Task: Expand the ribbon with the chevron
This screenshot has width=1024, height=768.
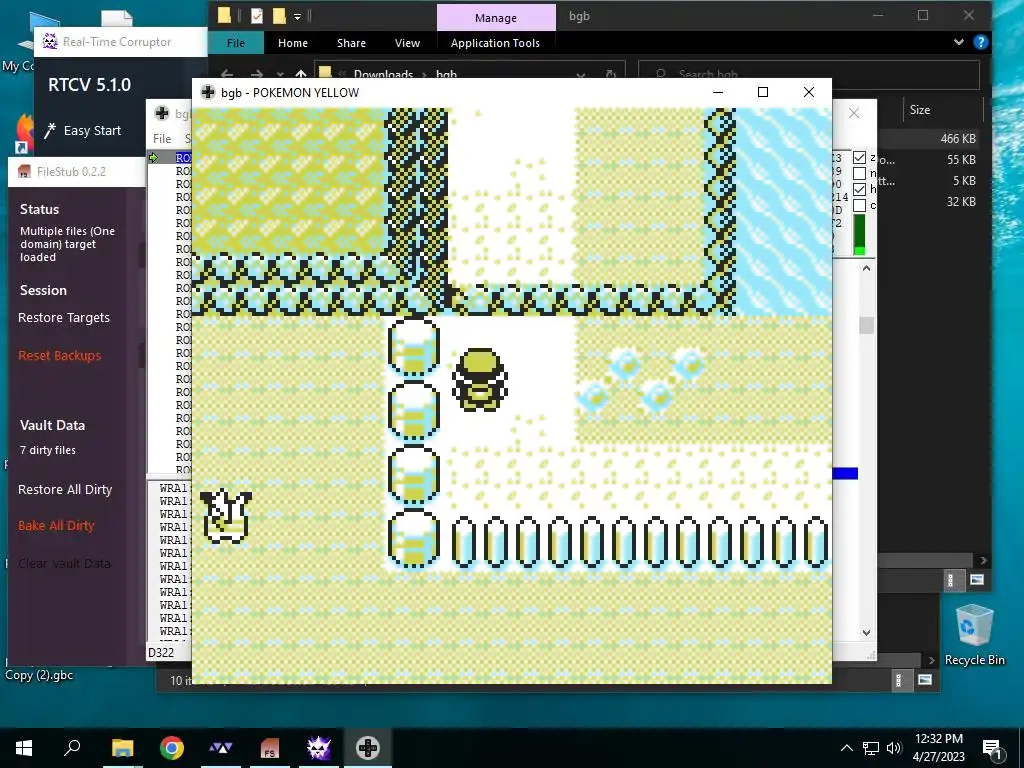Action: (x=959, y=42)
